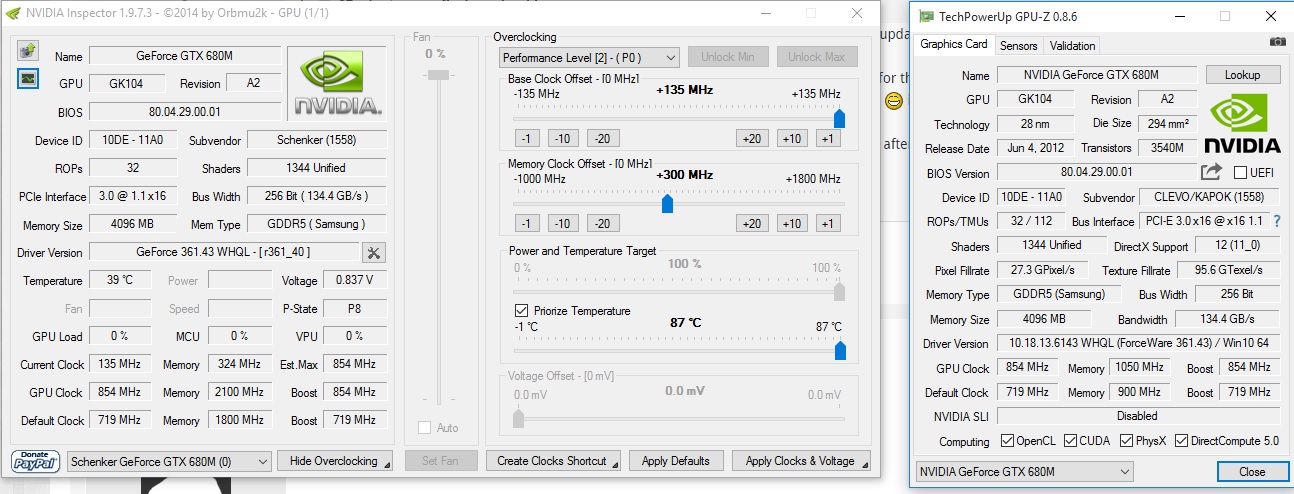Toggle the Priorize Temperature checkbox
The height and width of the screenshot is (494, 1294).
click(521, 311)
